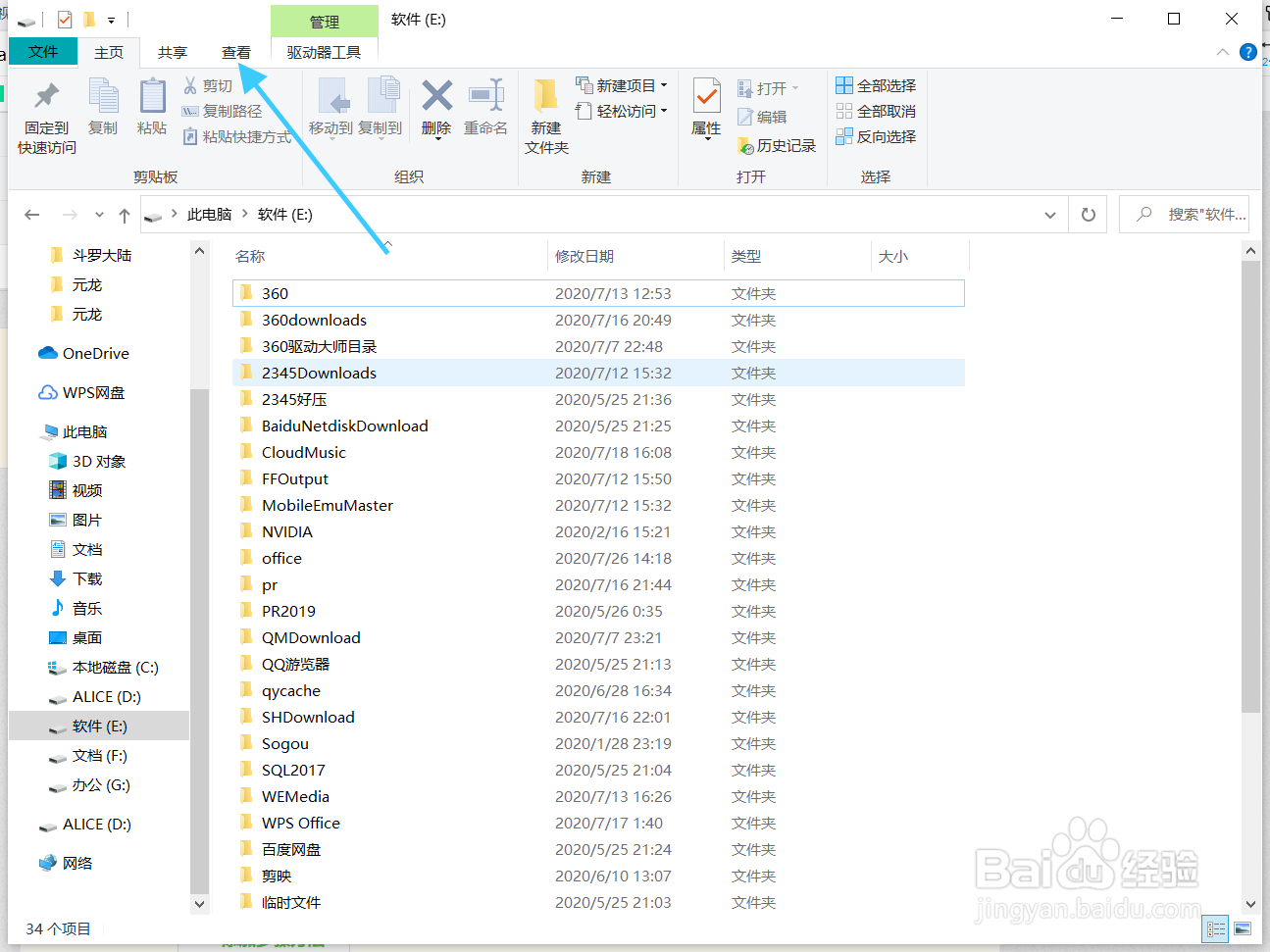
Task: Click 此电脑 in the breadcrumb path
Action: point(209,214)
